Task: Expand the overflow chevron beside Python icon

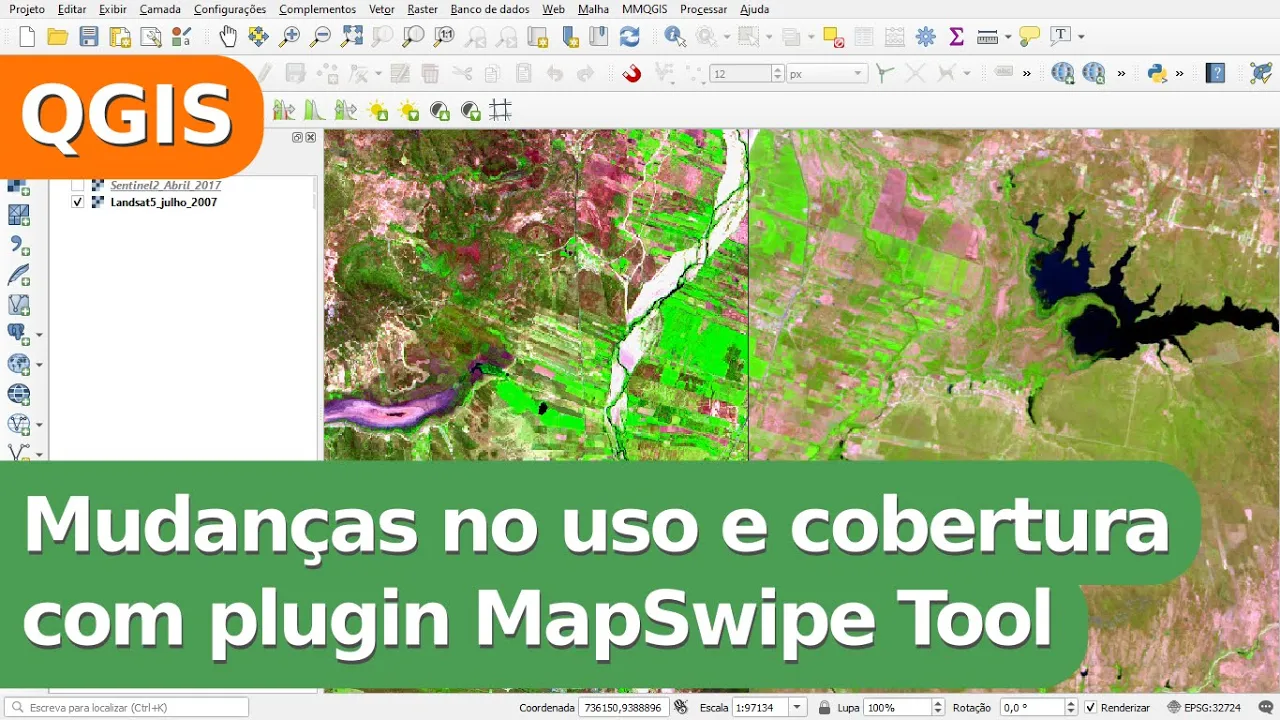Action: point(1180,73)
